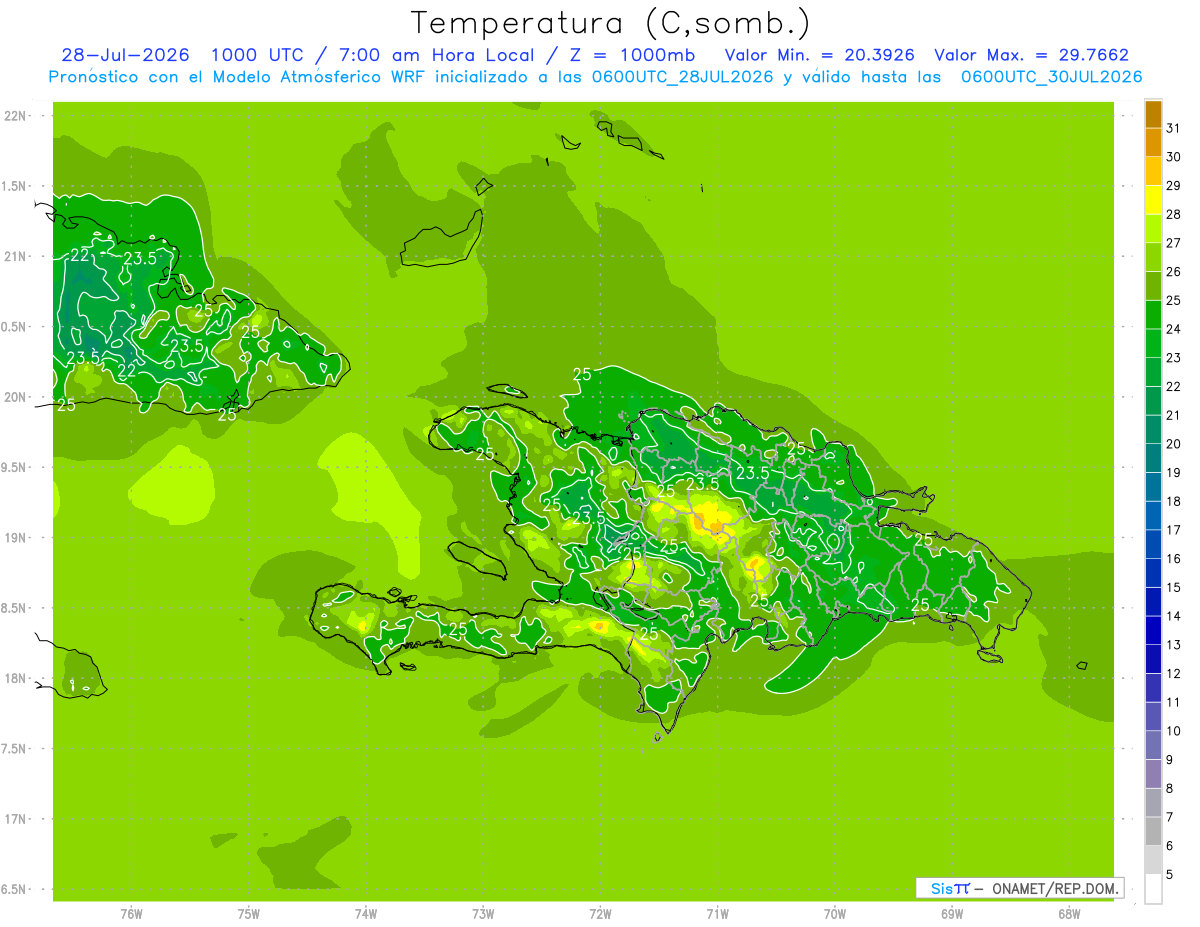Click the longitude axis label "76W"
This screenshot has height=927, width=1200.
click(x=131, y=913)
